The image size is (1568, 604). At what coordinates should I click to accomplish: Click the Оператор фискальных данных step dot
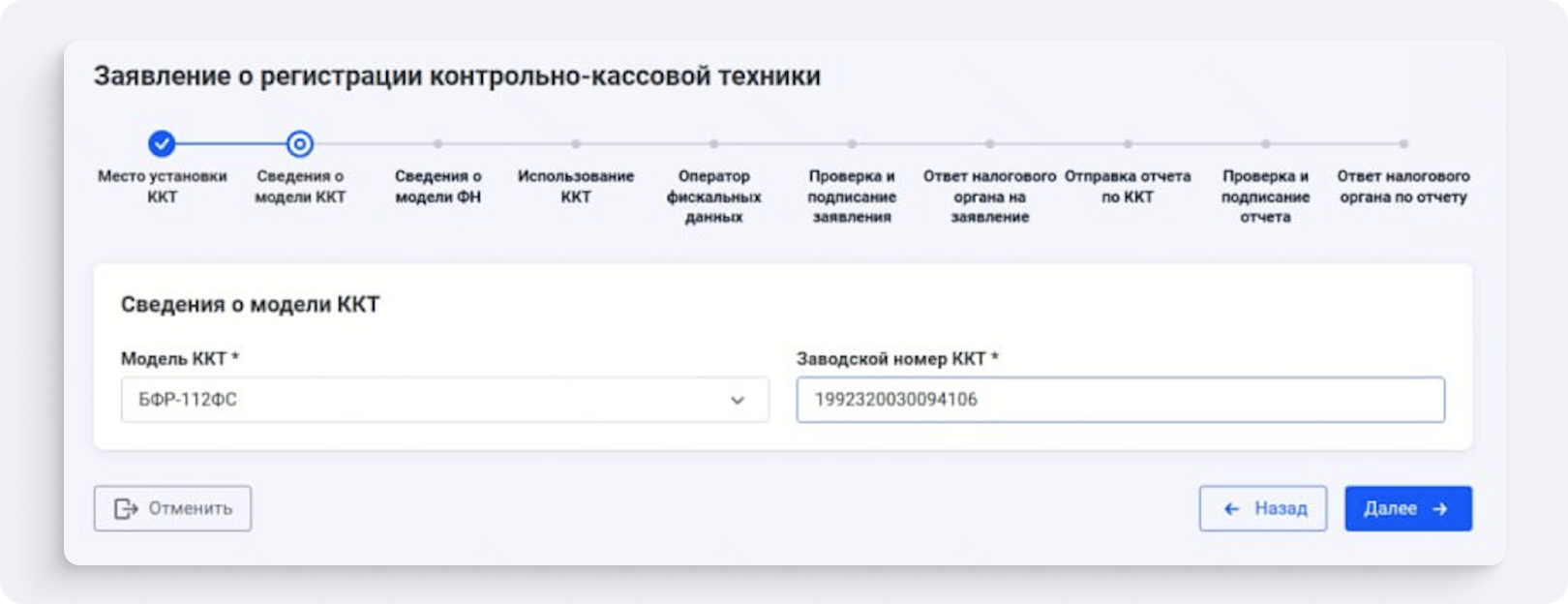(x=713, y=144)
